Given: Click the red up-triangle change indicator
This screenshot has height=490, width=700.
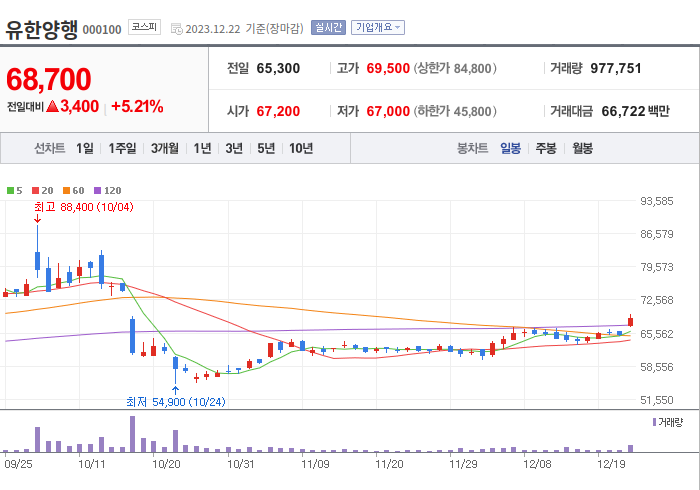Looking at the screenshot, I should pos(53,106).
